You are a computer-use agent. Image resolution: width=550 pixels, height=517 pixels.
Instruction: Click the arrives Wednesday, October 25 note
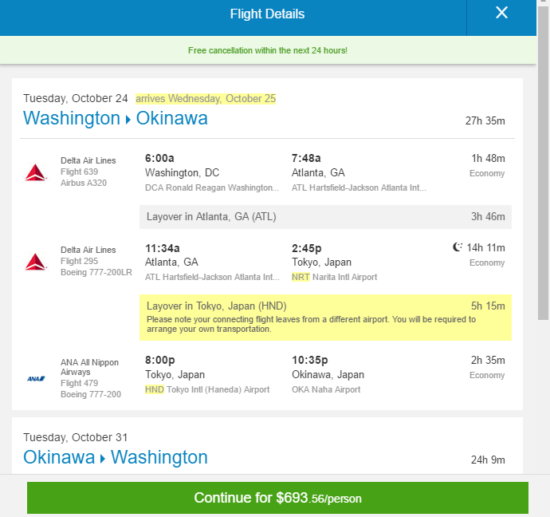coord(206,99)
